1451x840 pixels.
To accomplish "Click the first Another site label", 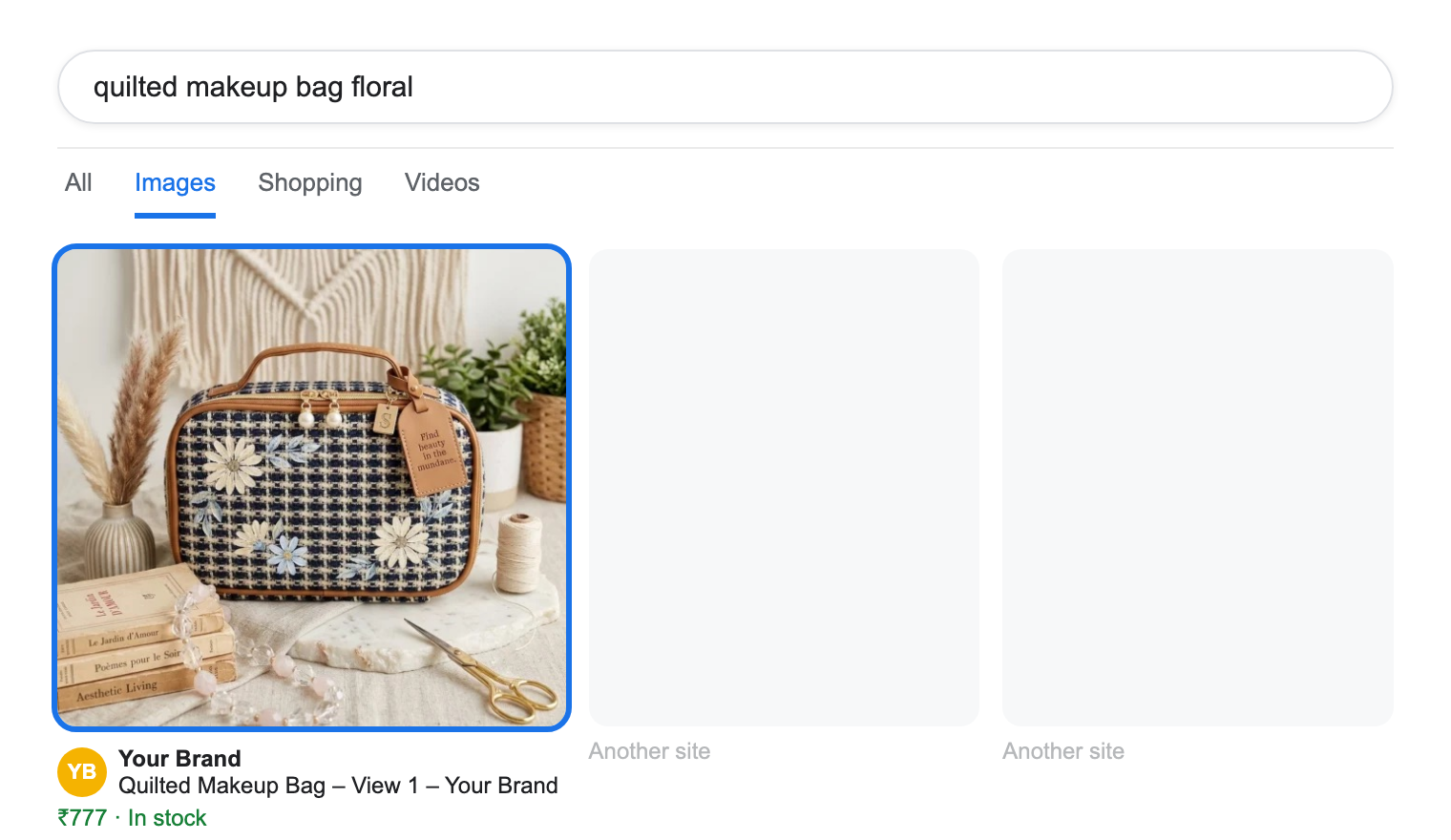I will (x=649, y=751).
